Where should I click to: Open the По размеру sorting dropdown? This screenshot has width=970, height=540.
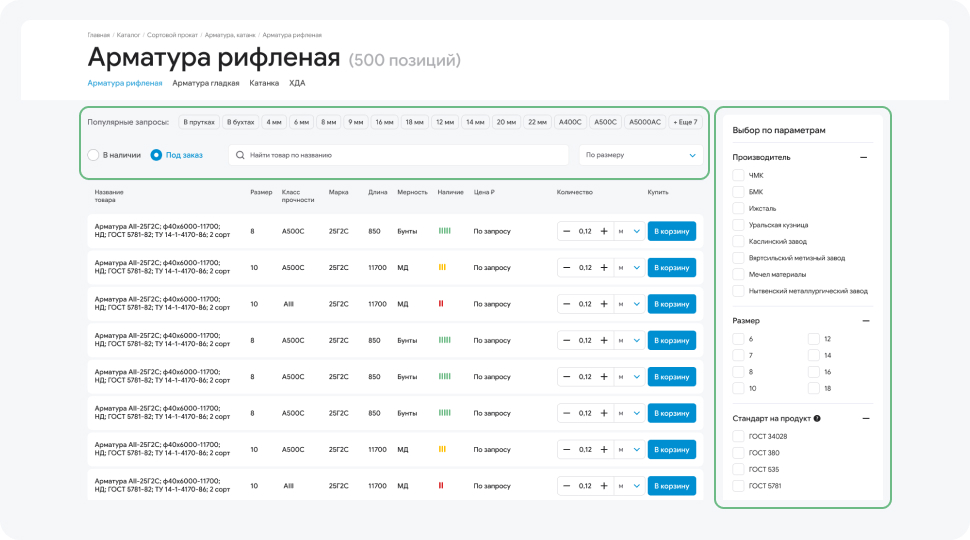[x=641, y=155]
